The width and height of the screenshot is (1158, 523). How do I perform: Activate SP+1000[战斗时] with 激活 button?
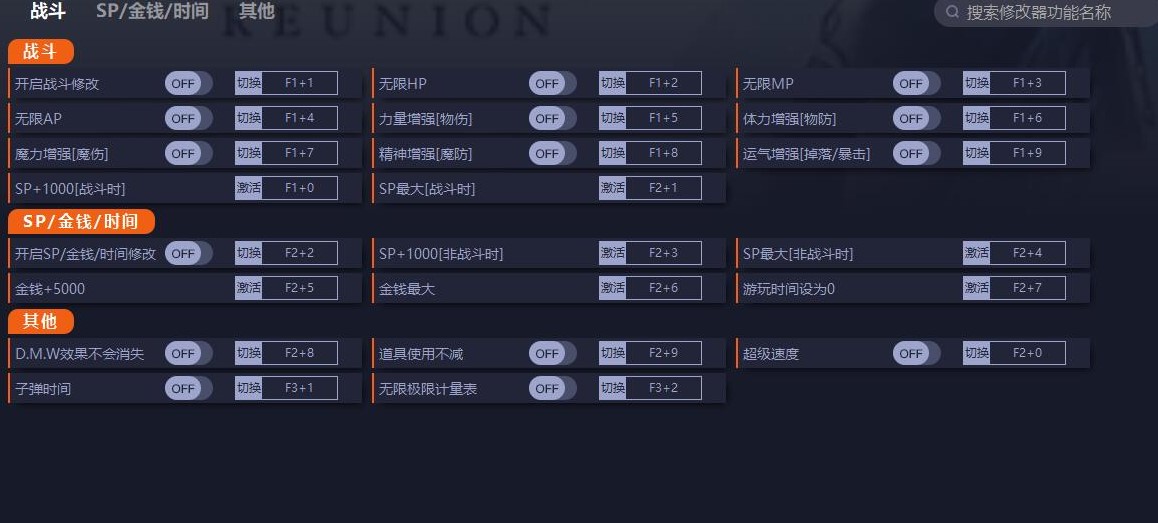pyautogui.click(x=248, y=188)
